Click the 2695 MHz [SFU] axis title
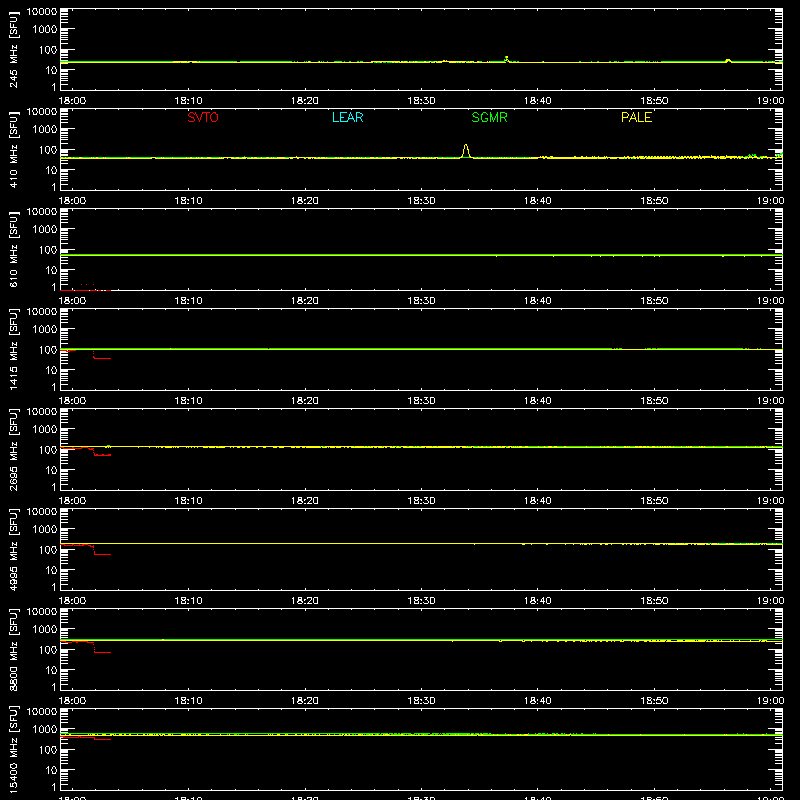Image resolution: width=800 pixels, height=800 pixels. click(x=14, y=449)
